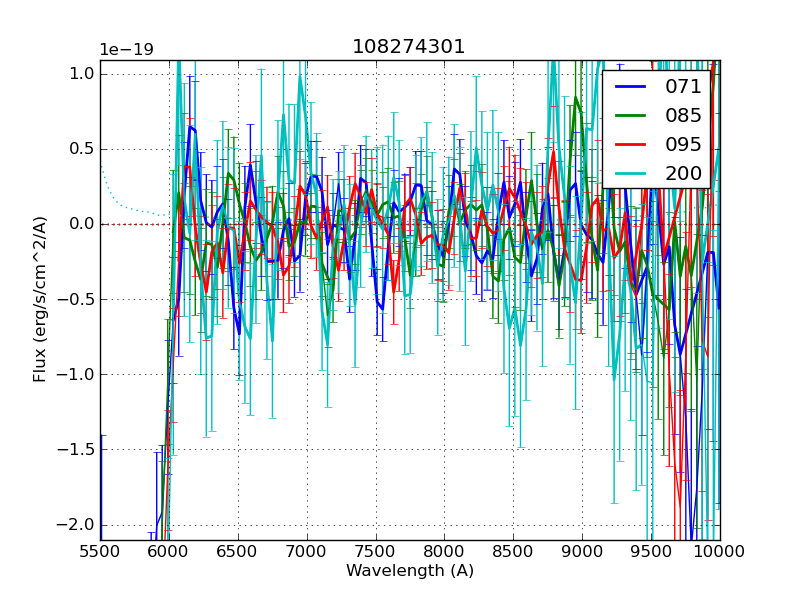Image resolution: width=800 pixels, height=600 pixels.
Task: Select the 7500 x-axis tick label
Action: point(376,551)
